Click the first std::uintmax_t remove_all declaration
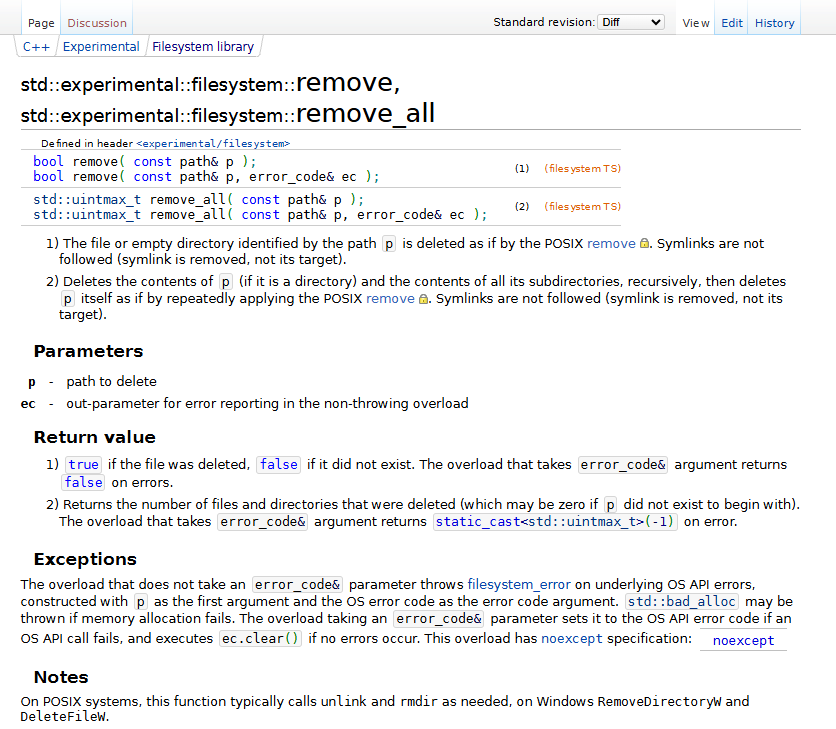The image size is (836, 729). pyautogui.click(x=199, y=199)
